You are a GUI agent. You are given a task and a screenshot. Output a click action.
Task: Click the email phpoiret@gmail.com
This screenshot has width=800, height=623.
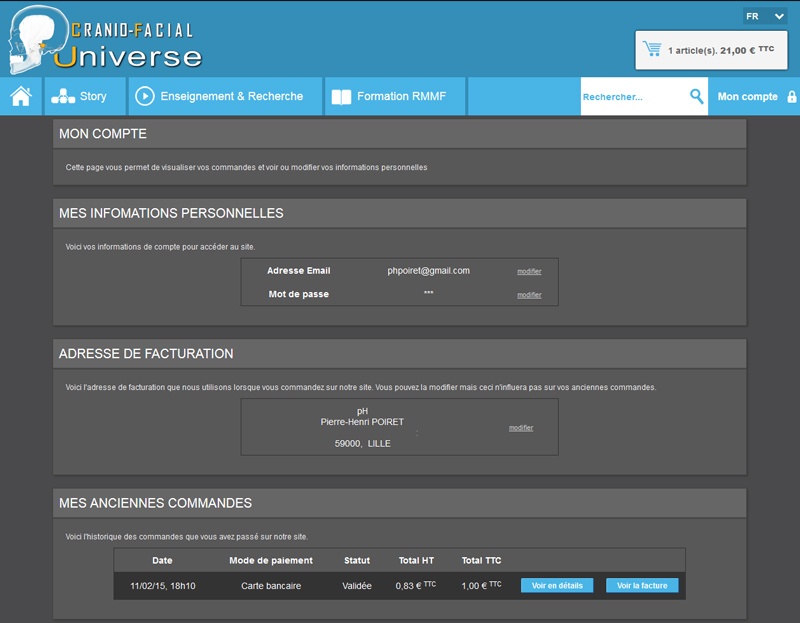pos(428,270)
